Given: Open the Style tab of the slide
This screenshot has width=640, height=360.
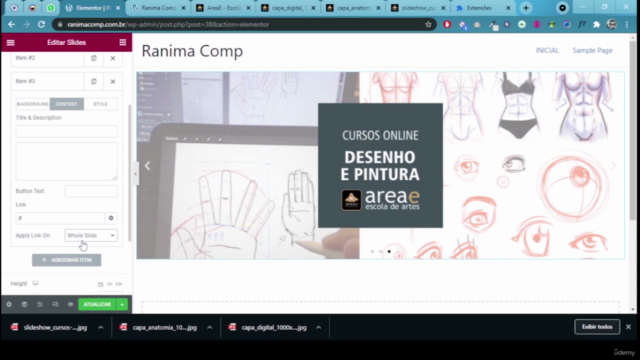Looking at the screenshot, I should click(x=100, y=104).
